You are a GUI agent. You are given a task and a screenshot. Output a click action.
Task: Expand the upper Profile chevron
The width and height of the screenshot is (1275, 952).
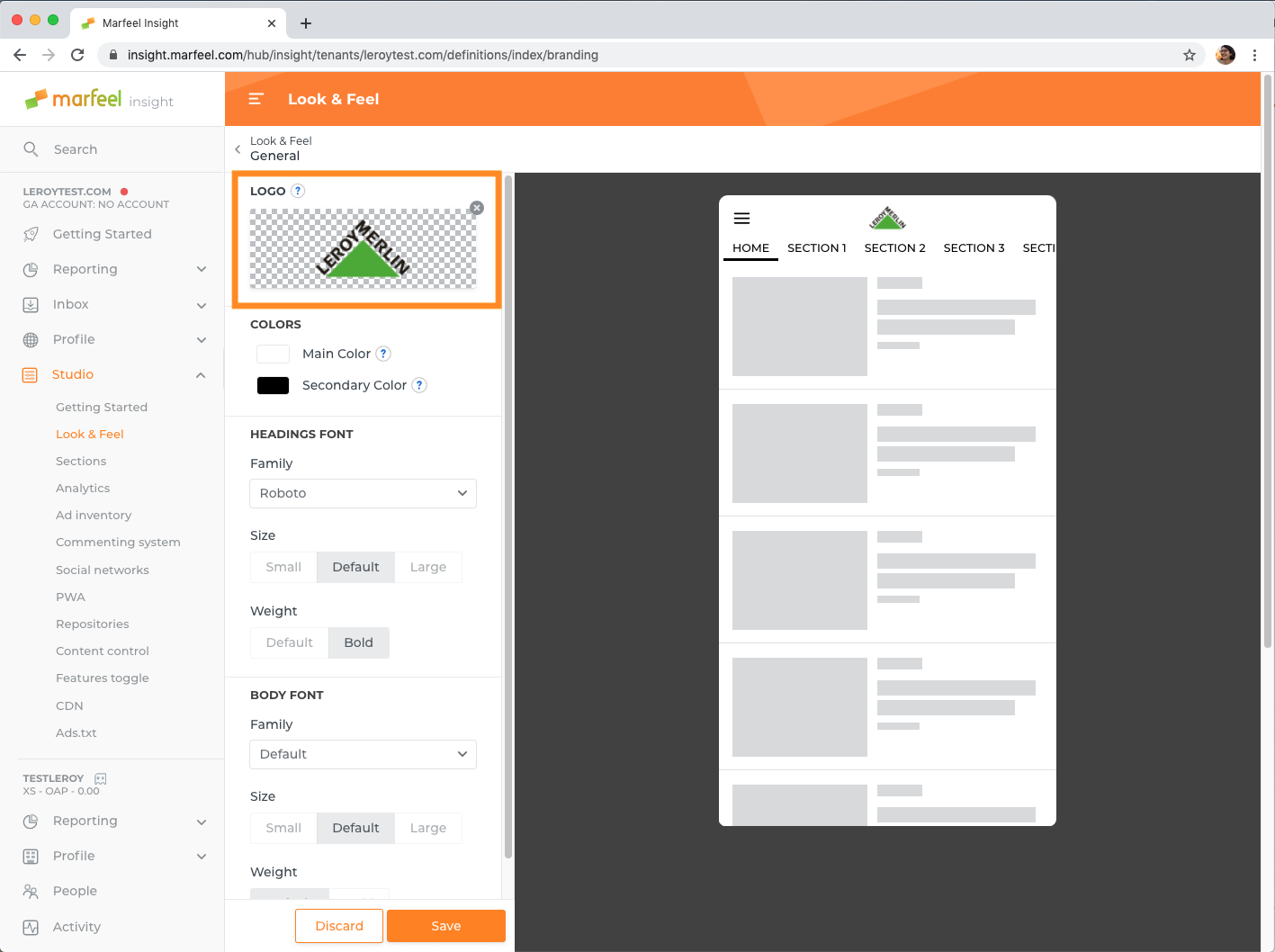(202, 340)
